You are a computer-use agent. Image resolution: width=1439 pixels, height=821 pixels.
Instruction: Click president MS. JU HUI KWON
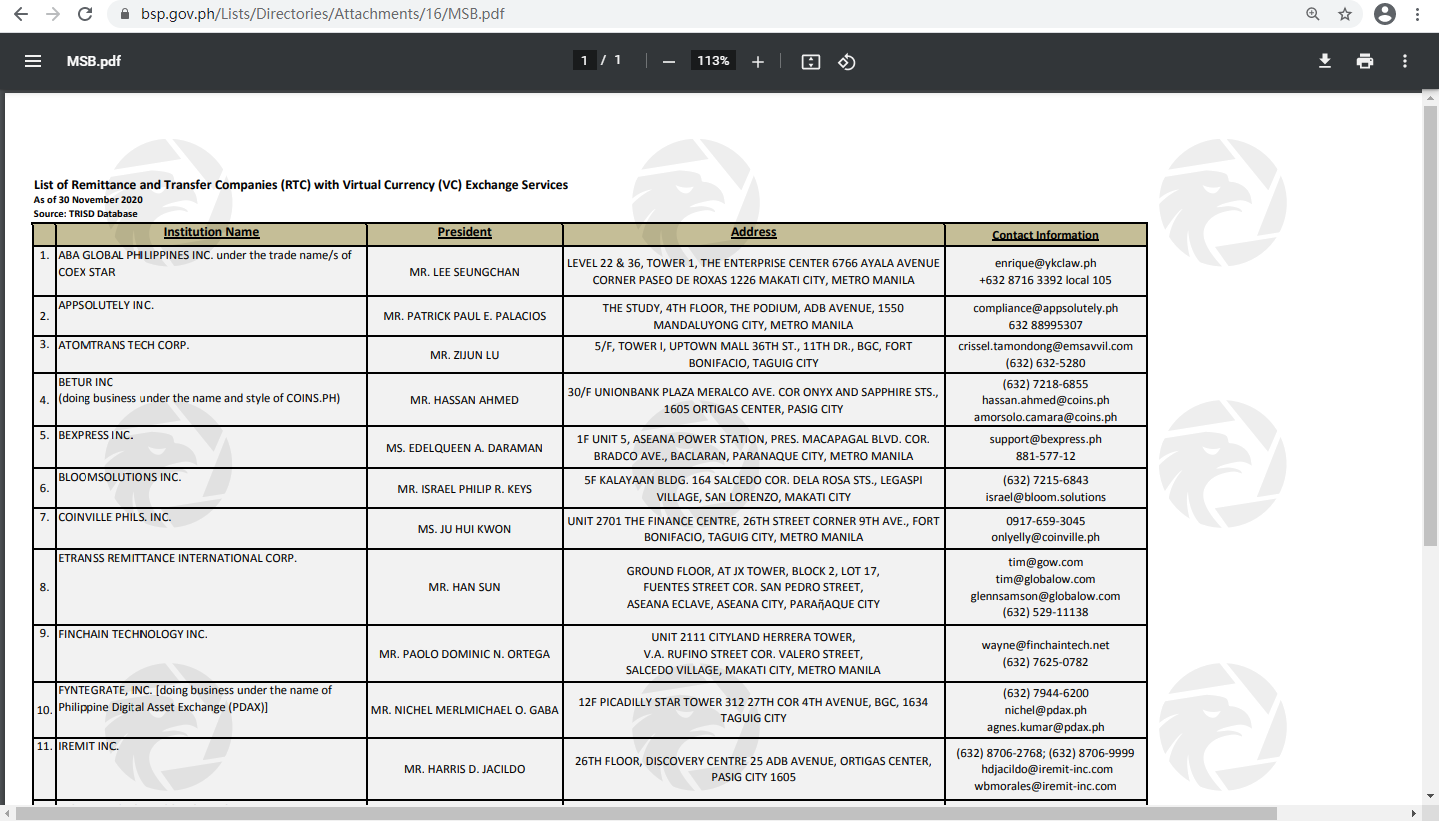coord(465,529)
